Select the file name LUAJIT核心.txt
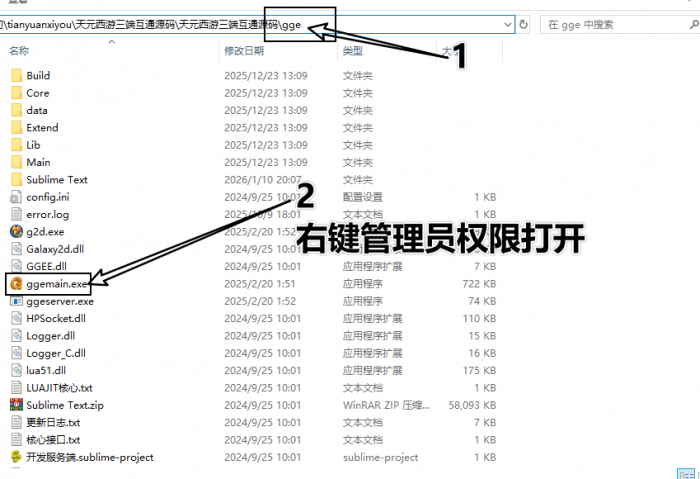 tap(59, 388)
